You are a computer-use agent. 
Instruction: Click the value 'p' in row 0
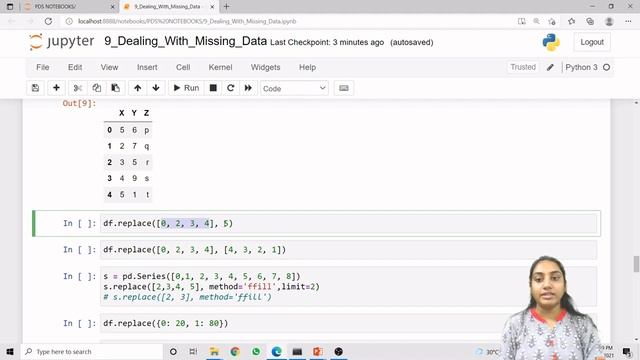(147, 130)
